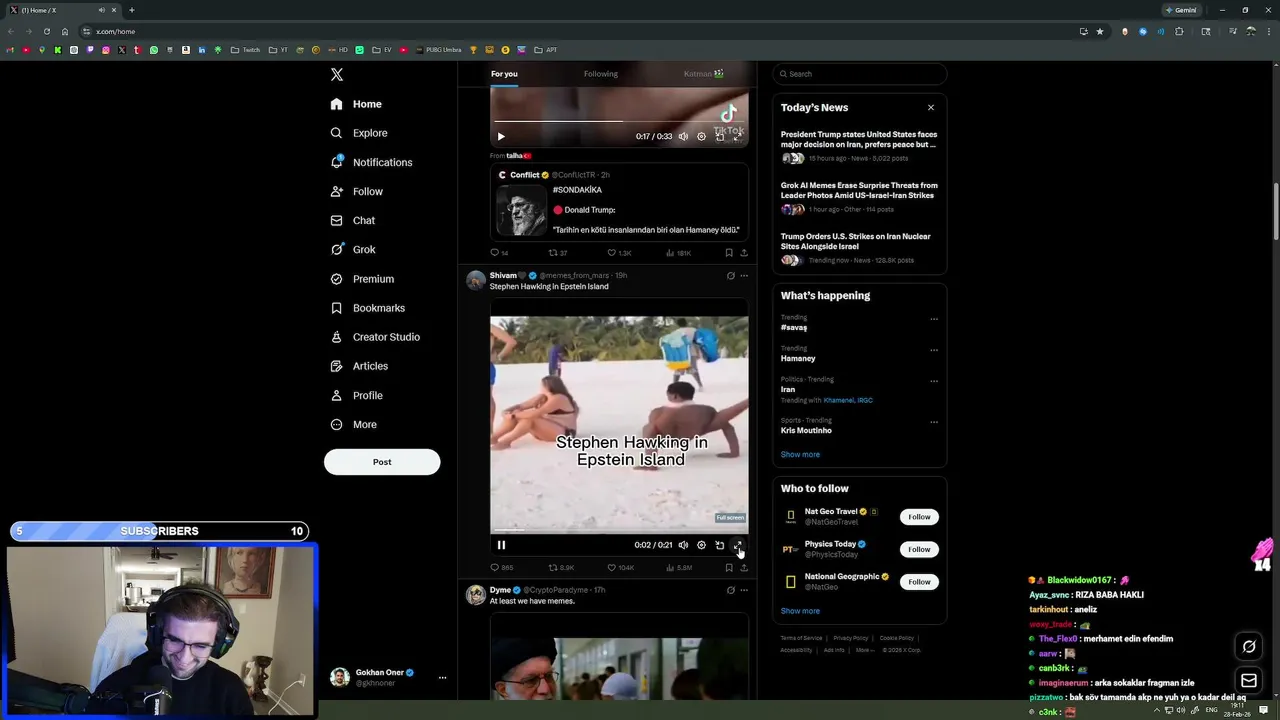
Task: Close the Today's News panel
Action: tap(931, 108)
